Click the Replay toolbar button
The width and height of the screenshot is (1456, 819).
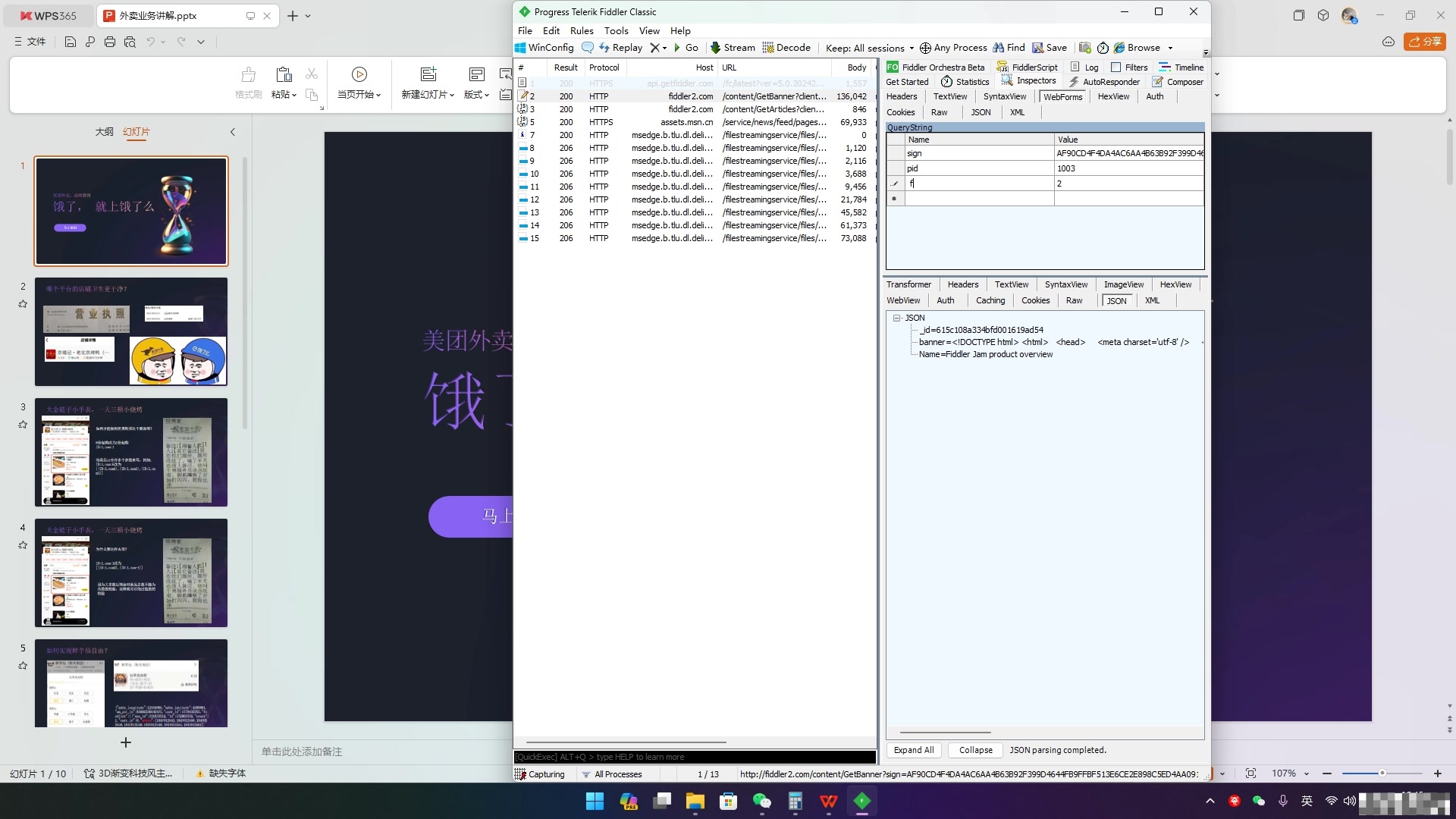click(x=620, y=47)
